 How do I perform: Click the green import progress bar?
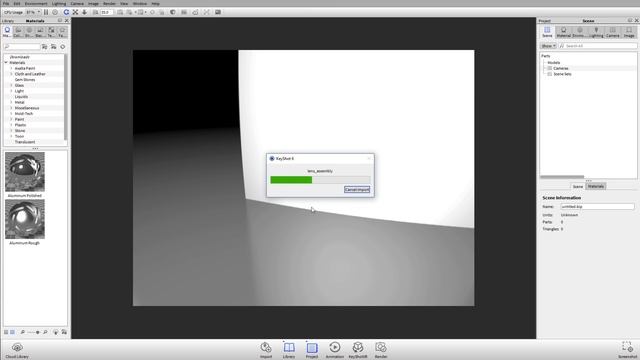point(291,180)
